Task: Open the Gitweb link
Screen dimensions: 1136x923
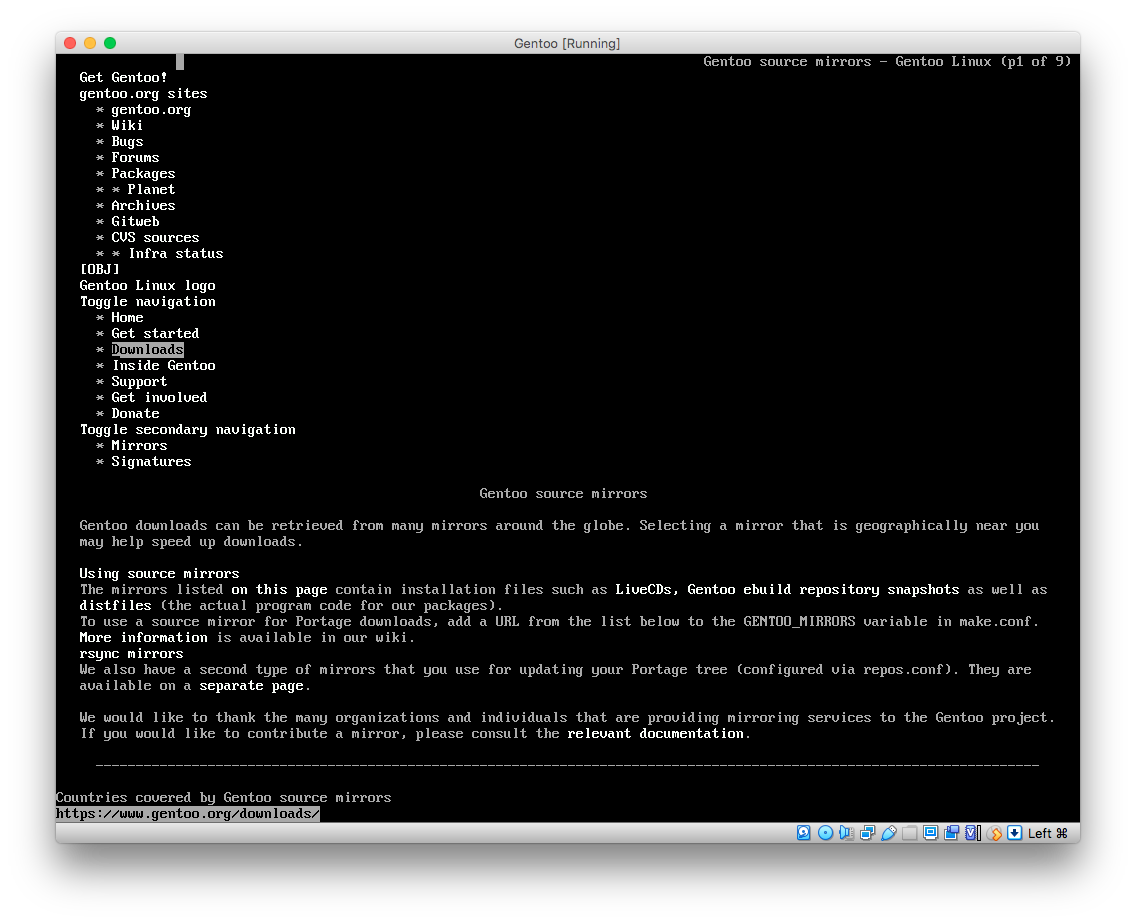Action: pos(135,221)
